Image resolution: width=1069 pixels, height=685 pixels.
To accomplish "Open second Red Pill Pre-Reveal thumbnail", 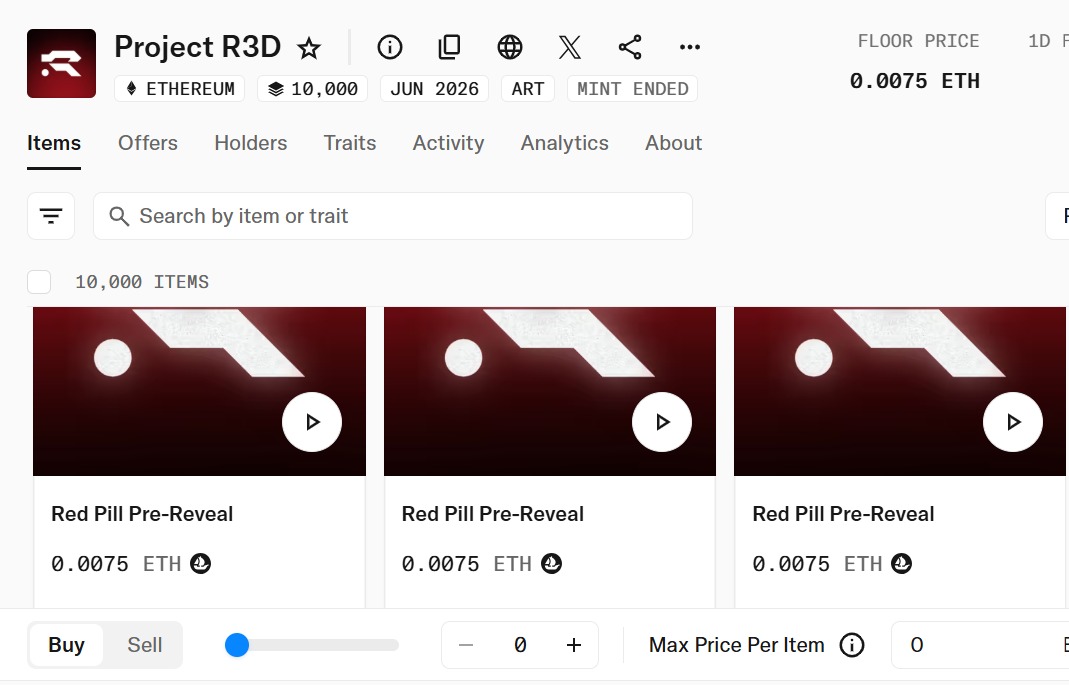I will click(550, 391).
